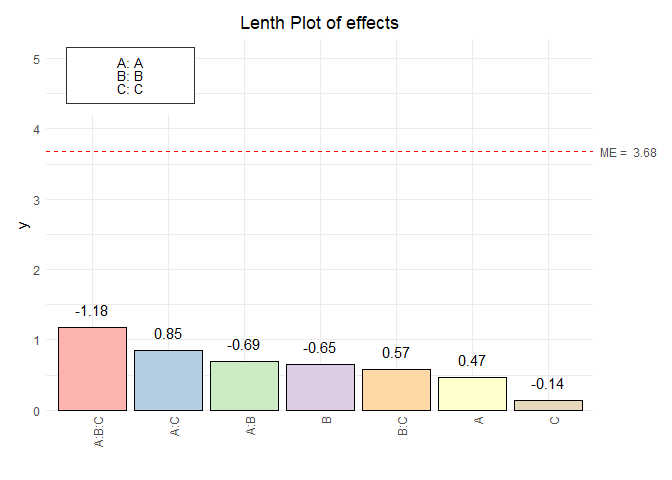This screenshot has width=672, height=480.
Task: Click the purple B bar
Action: click(320, 387)
